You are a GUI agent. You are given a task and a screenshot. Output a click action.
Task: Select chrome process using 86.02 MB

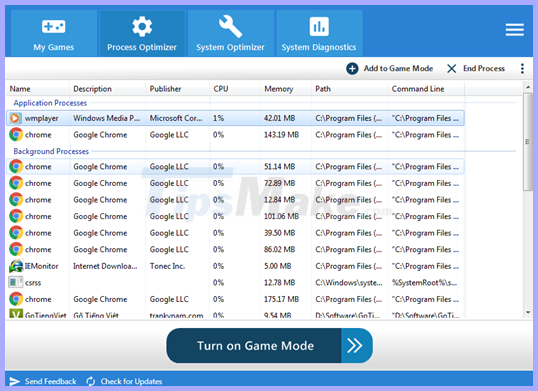click(235, 249)
